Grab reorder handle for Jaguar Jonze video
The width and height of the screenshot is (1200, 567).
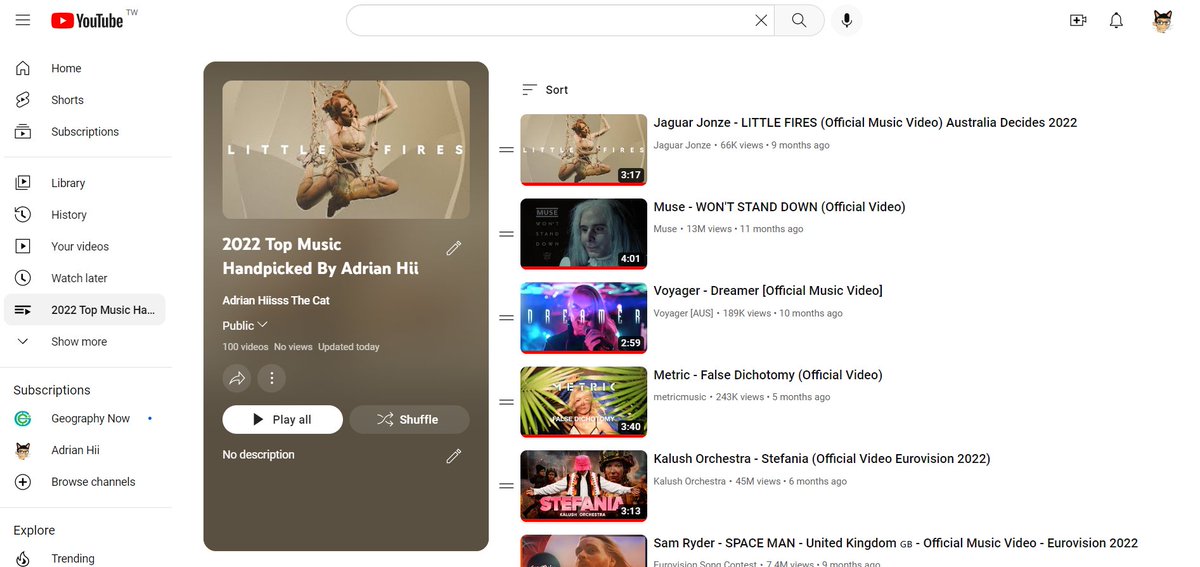(506, 150)
